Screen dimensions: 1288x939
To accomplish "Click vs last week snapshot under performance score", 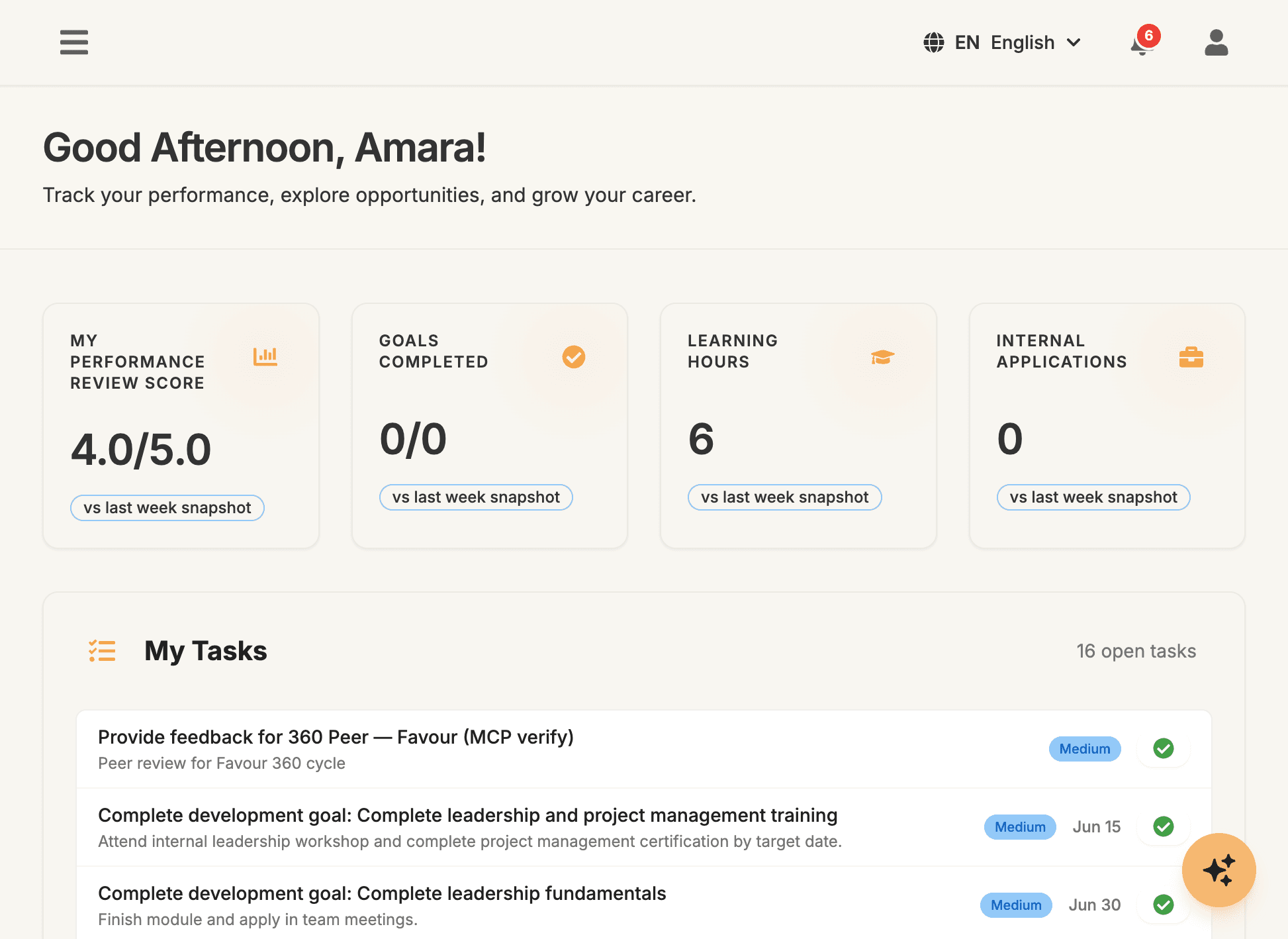I will [167, 507].
